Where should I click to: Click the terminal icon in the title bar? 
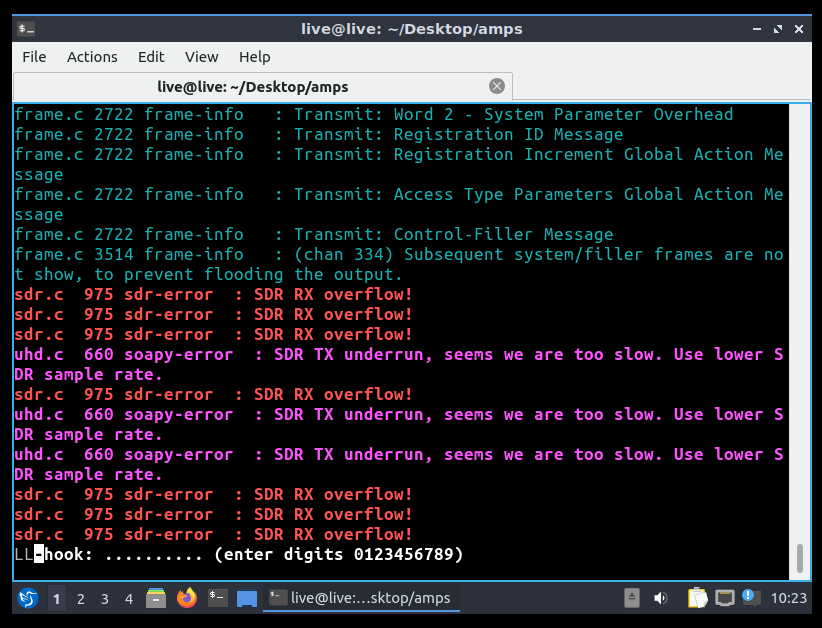pos(26,29)
